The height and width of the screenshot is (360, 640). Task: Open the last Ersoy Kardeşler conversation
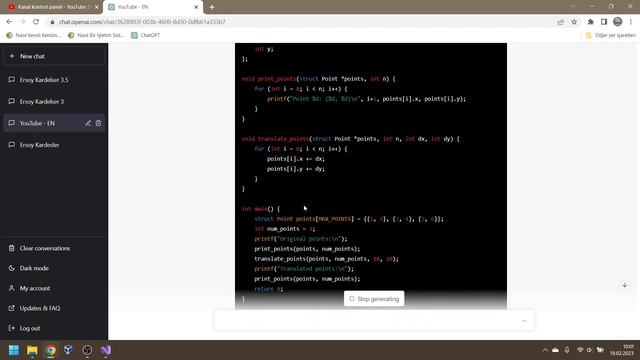pyautogui.click(x=53, y=145)
